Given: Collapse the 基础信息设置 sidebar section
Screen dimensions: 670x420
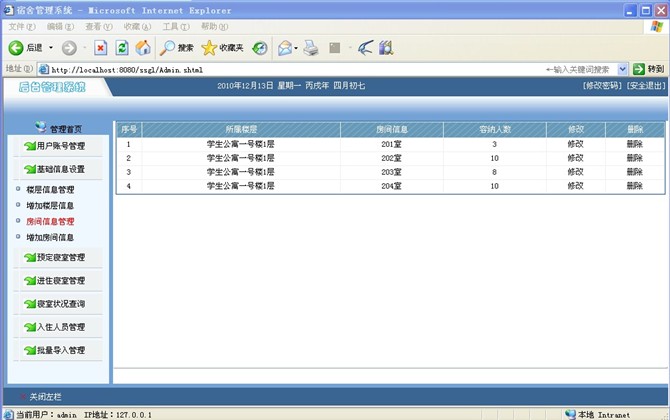Looking at the screenshot, I should click(60, 169).
